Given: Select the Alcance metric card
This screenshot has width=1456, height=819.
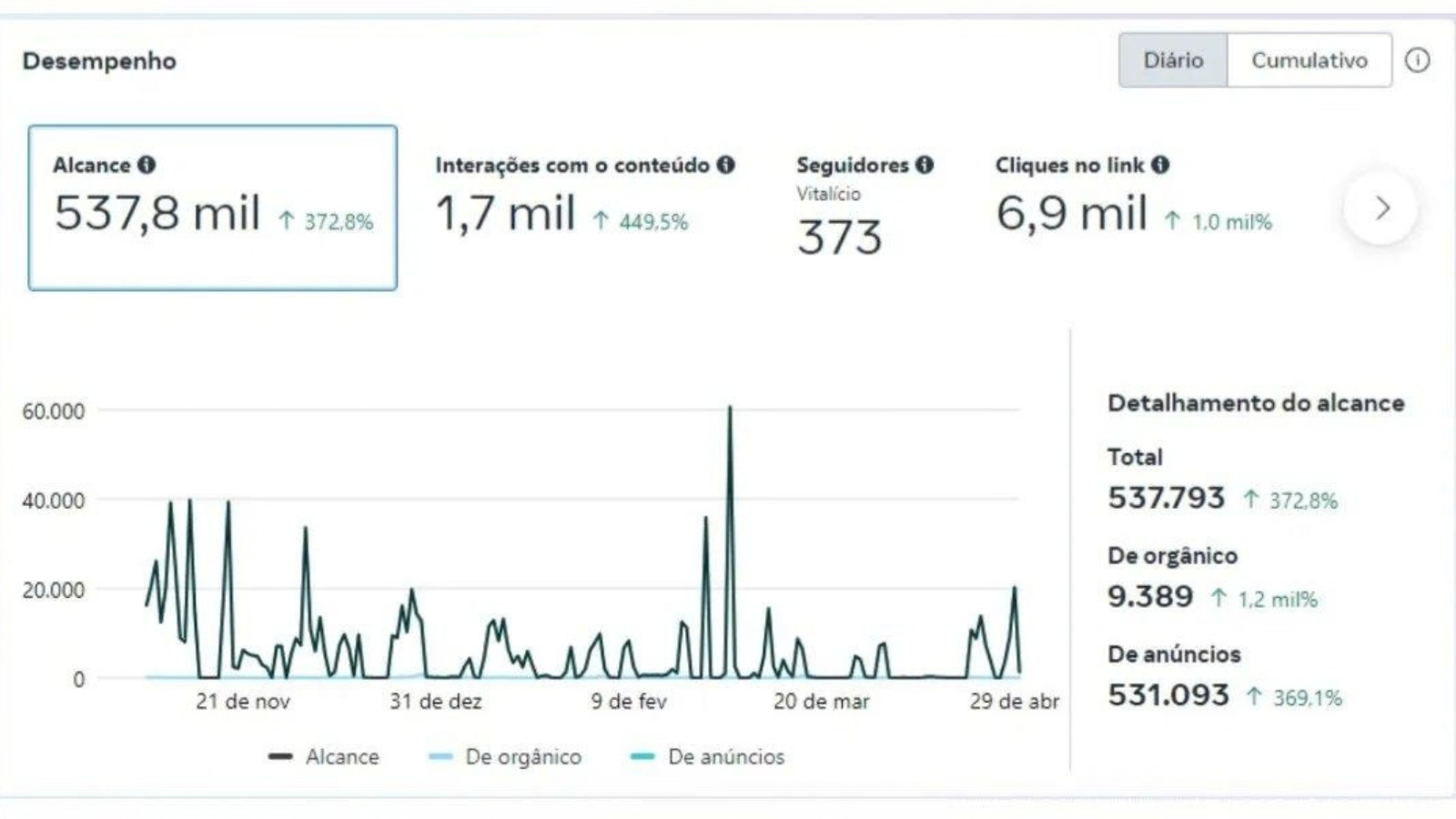Looking at the screenshot, I should point(213,207).
